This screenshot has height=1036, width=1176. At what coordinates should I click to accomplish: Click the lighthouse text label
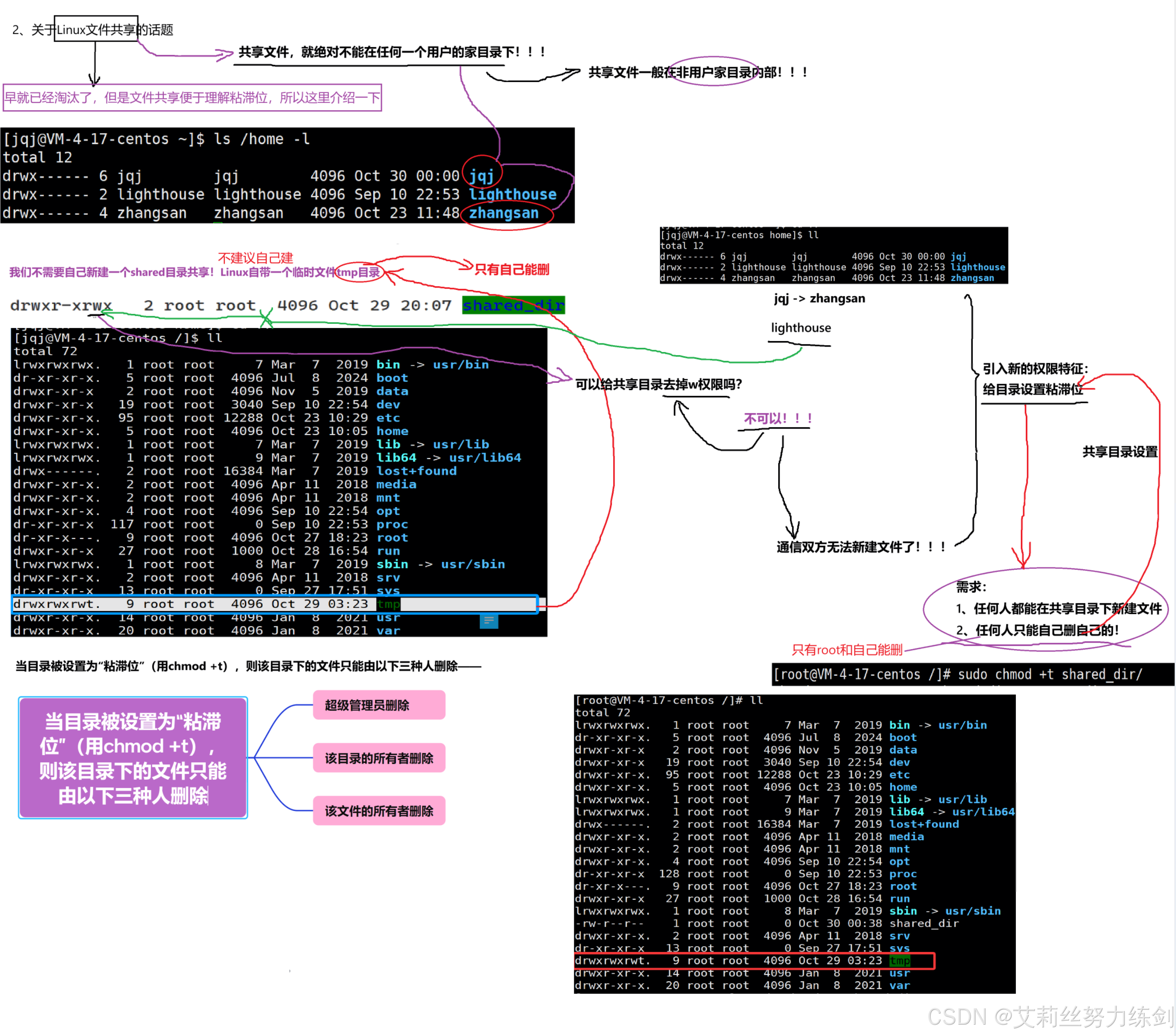800,327
